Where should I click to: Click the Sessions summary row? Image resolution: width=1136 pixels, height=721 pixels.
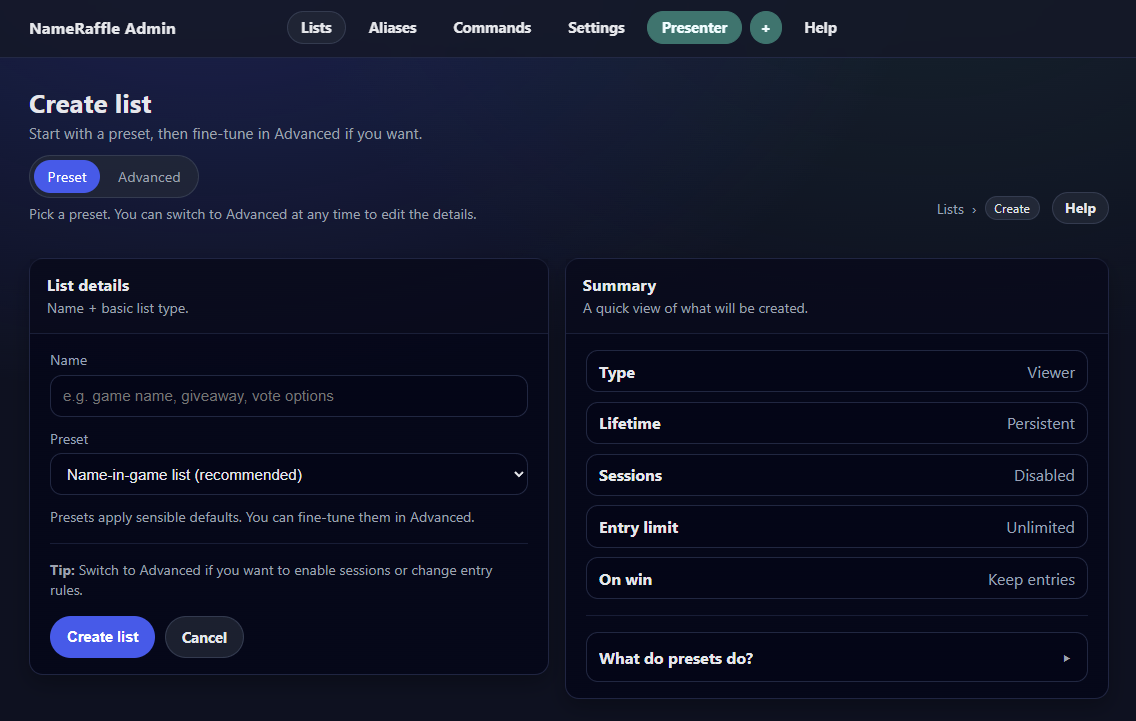[836, 475]
